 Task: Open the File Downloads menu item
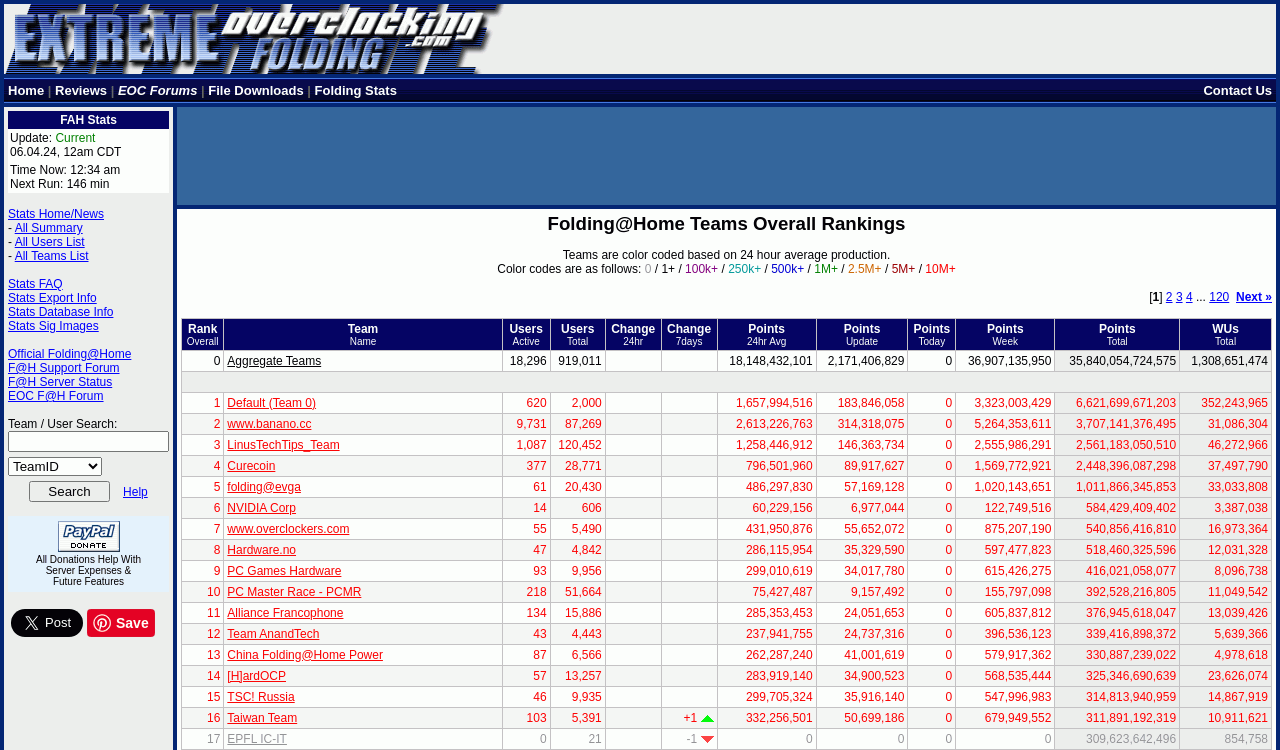(x=256, y=91)
